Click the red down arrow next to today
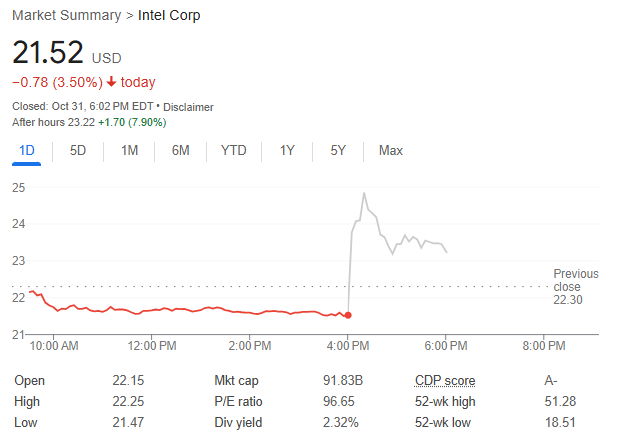The image size is (630, 437). [111, 82]
